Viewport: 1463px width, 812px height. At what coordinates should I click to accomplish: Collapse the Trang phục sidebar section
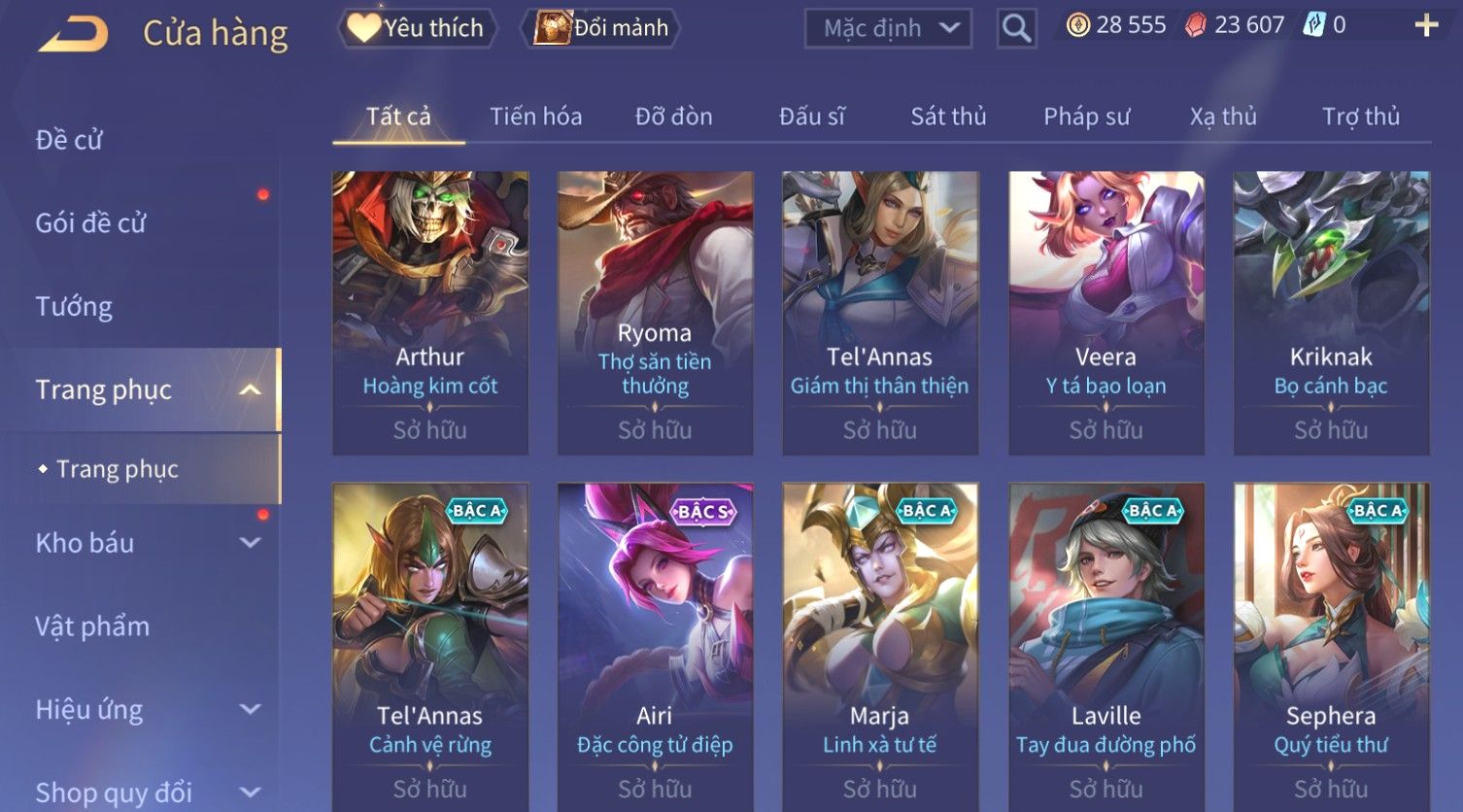pyautogui.click(x=250, y=389)
